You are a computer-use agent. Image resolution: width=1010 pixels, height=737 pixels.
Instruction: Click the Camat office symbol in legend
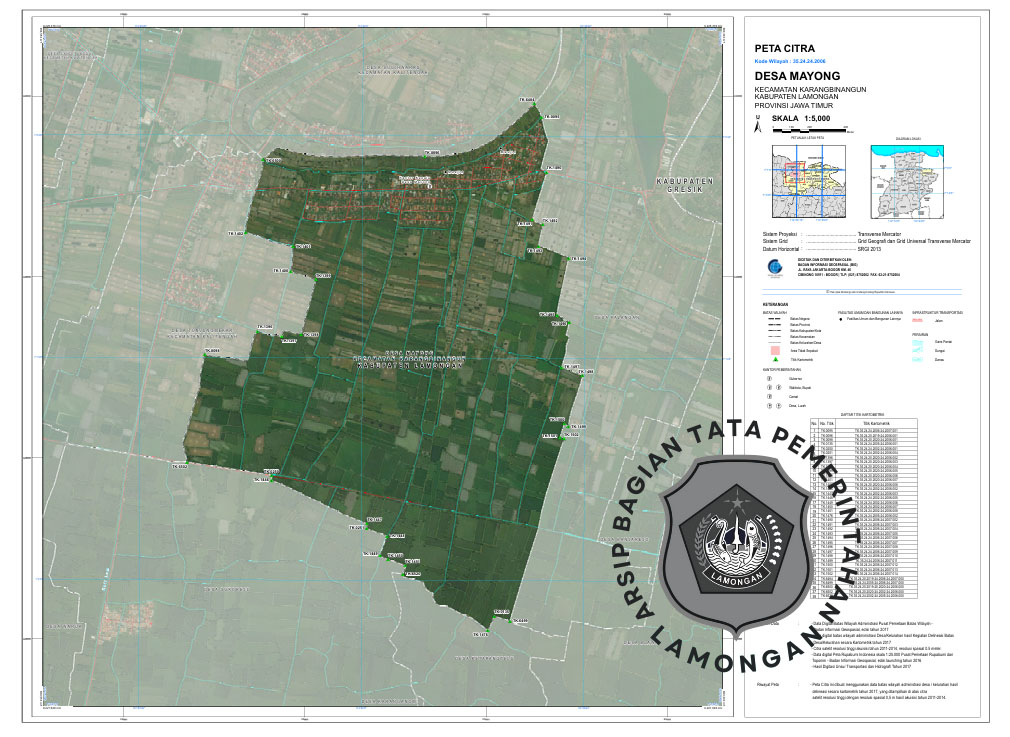(768, 397)
